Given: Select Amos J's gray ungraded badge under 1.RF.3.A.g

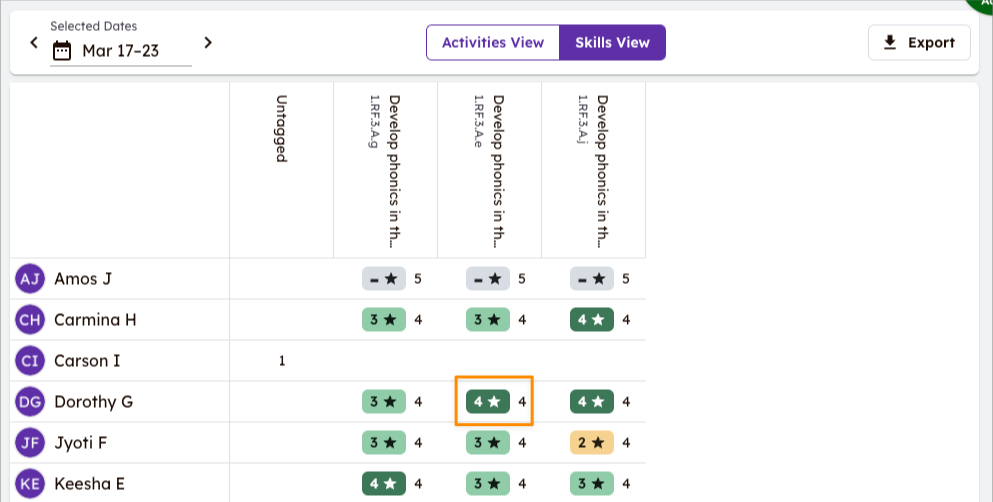Looking at the screenshot, I should [384, 279].
